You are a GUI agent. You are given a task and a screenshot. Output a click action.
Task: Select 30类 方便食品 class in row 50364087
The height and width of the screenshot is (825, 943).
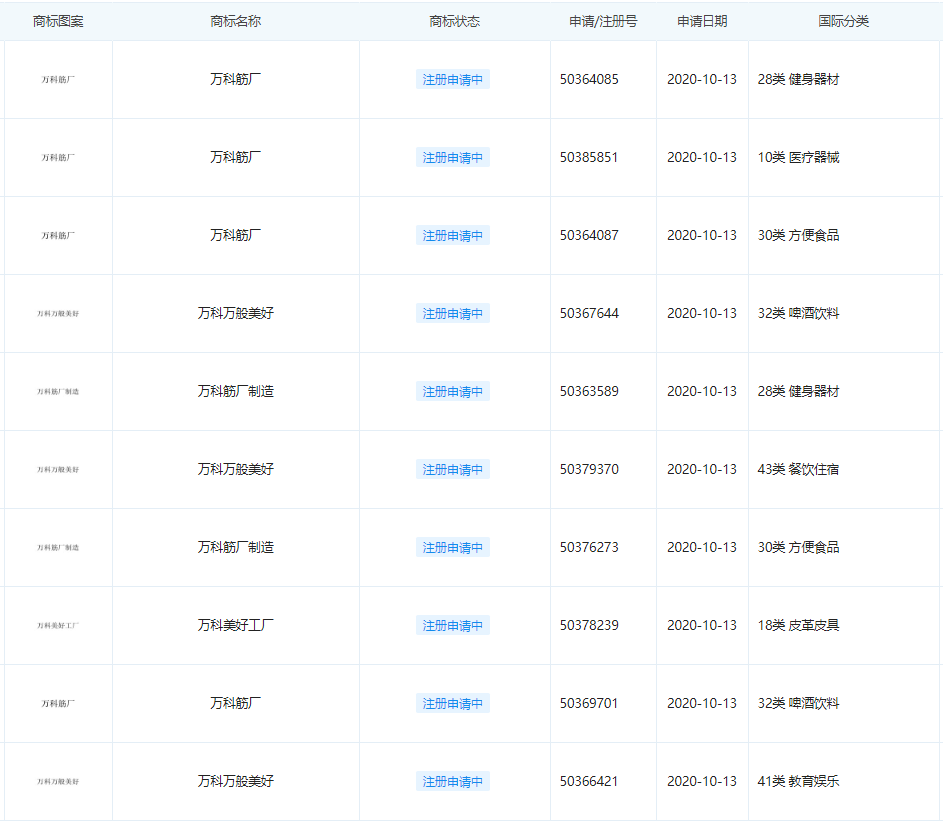coord(798,235)
